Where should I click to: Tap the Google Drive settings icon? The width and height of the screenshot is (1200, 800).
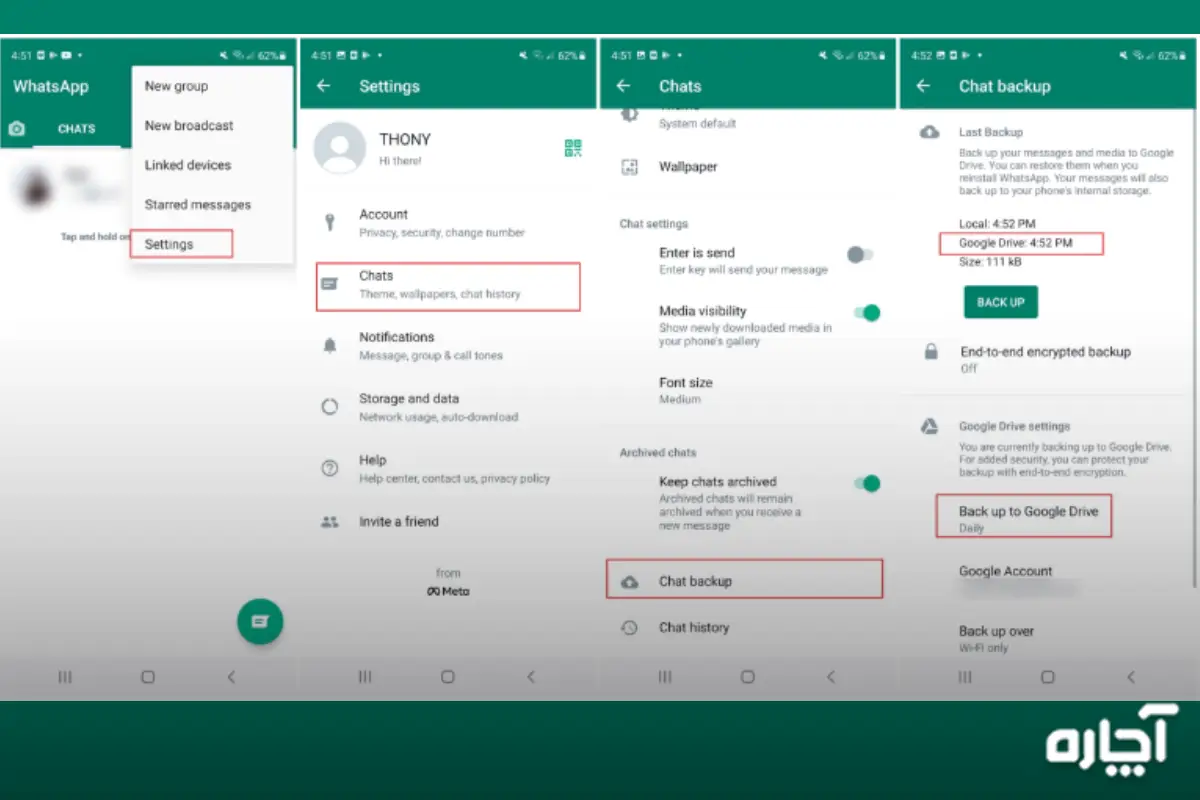(930, 425)
